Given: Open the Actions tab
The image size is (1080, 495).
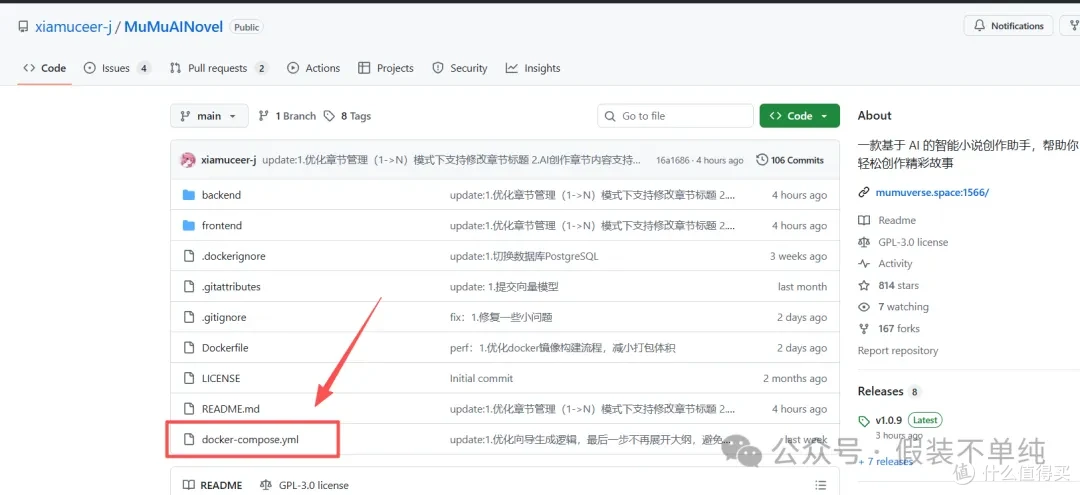Looking at the screenshot, I should pyautogui.click(x=313, y=68).
